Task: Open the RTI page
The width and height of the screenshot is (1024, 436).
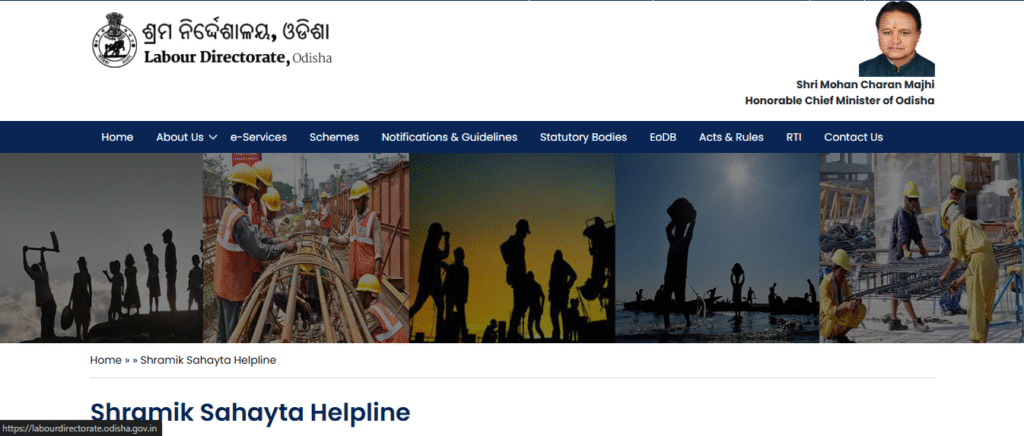Action: [x=793, y=137]
